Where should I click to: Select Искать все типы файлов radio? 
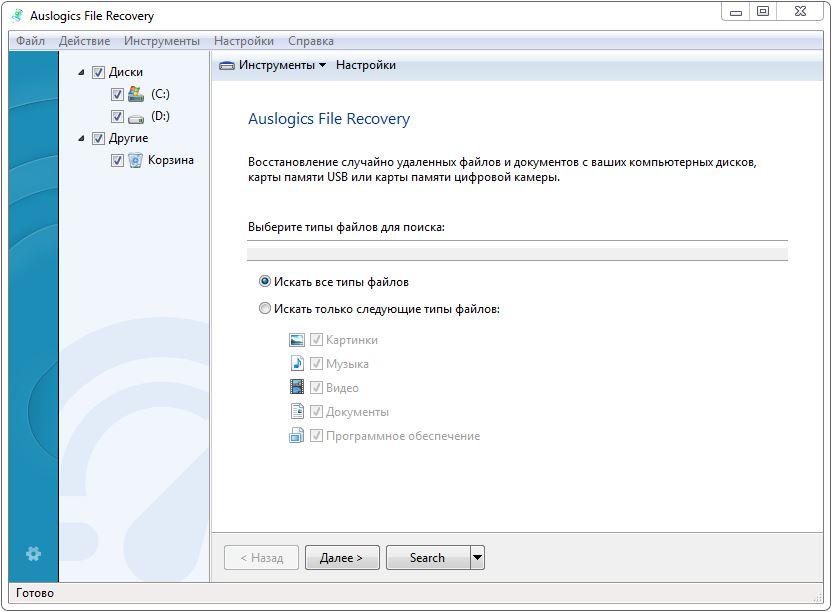pos(264,281)
